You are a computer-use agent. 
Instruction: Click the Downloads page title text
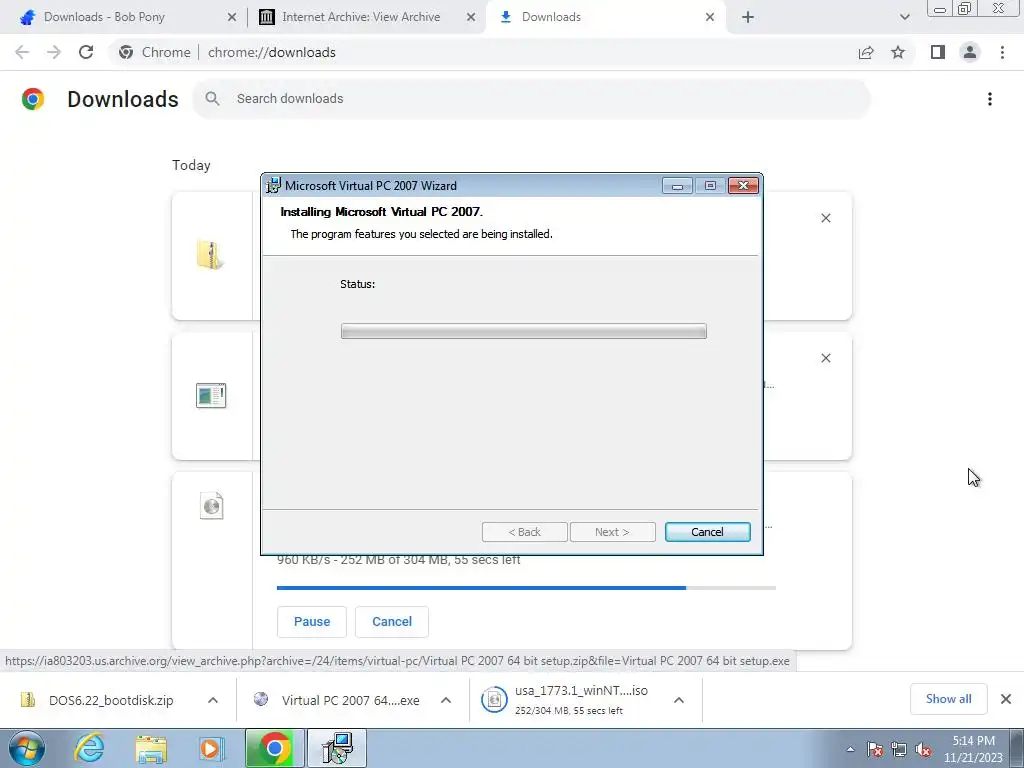pos(123,99)
